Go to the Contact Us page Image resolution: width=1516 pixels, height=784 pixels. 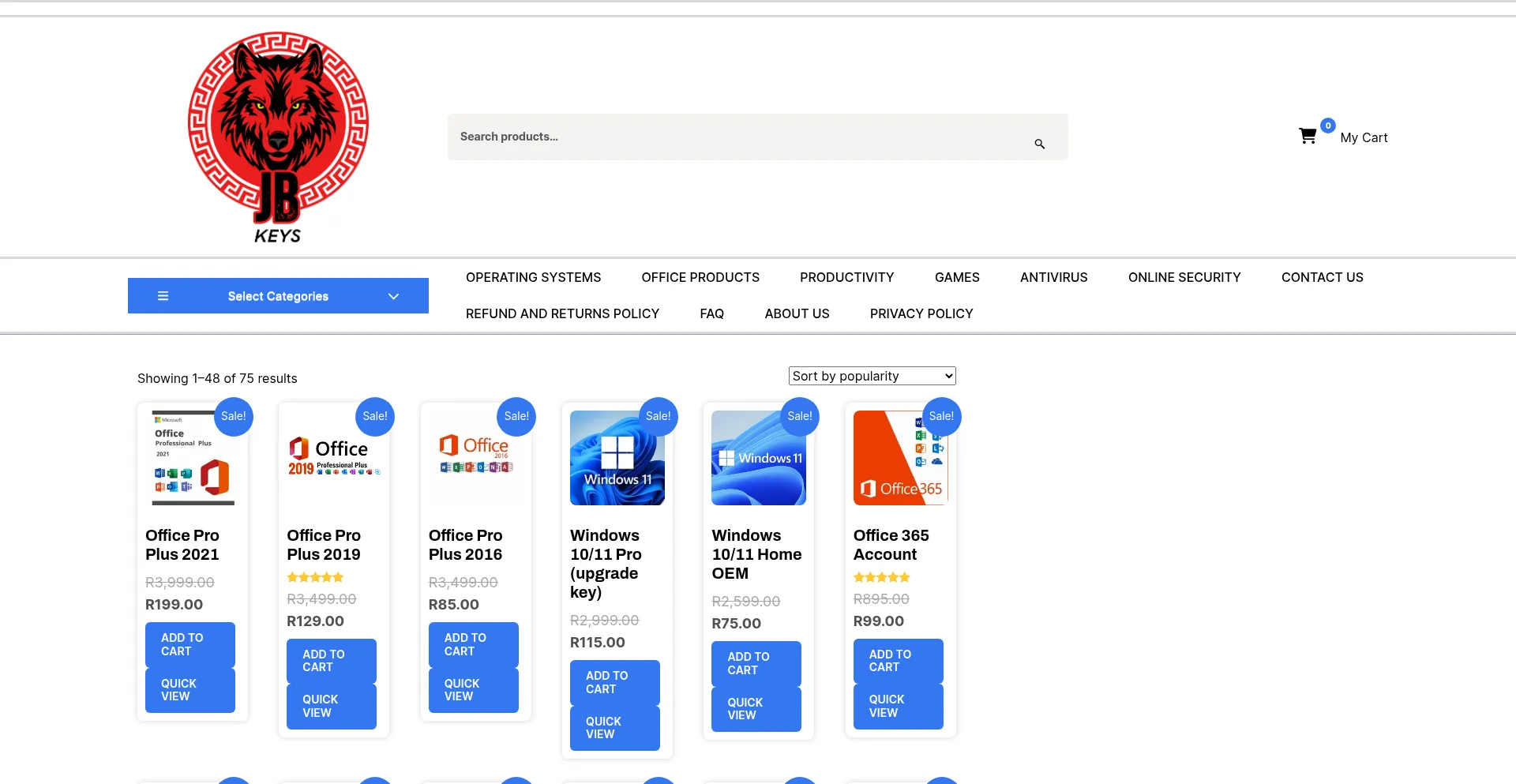coord(1323,277)
